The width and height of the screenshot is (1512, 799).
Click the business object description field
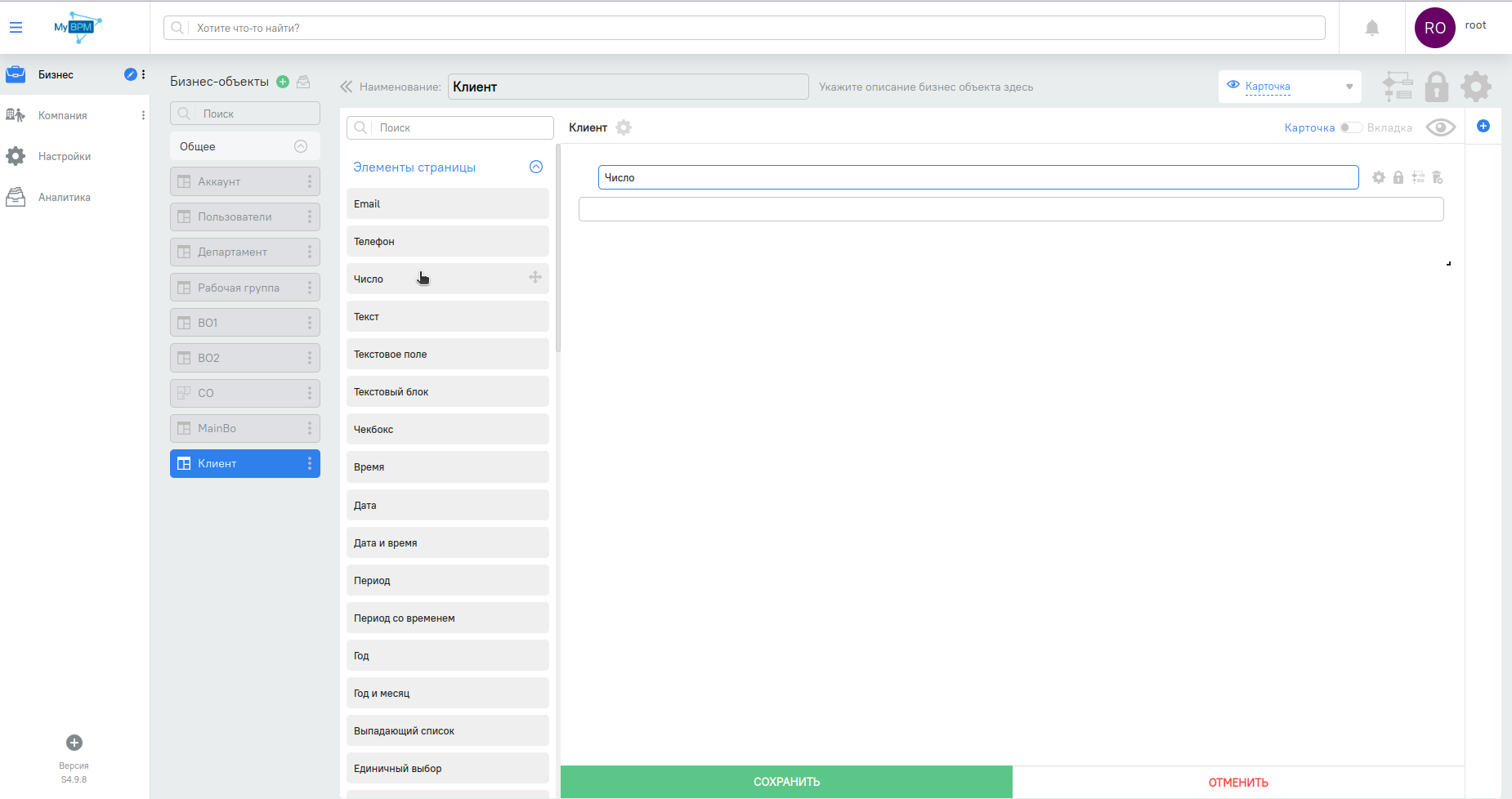926,87
